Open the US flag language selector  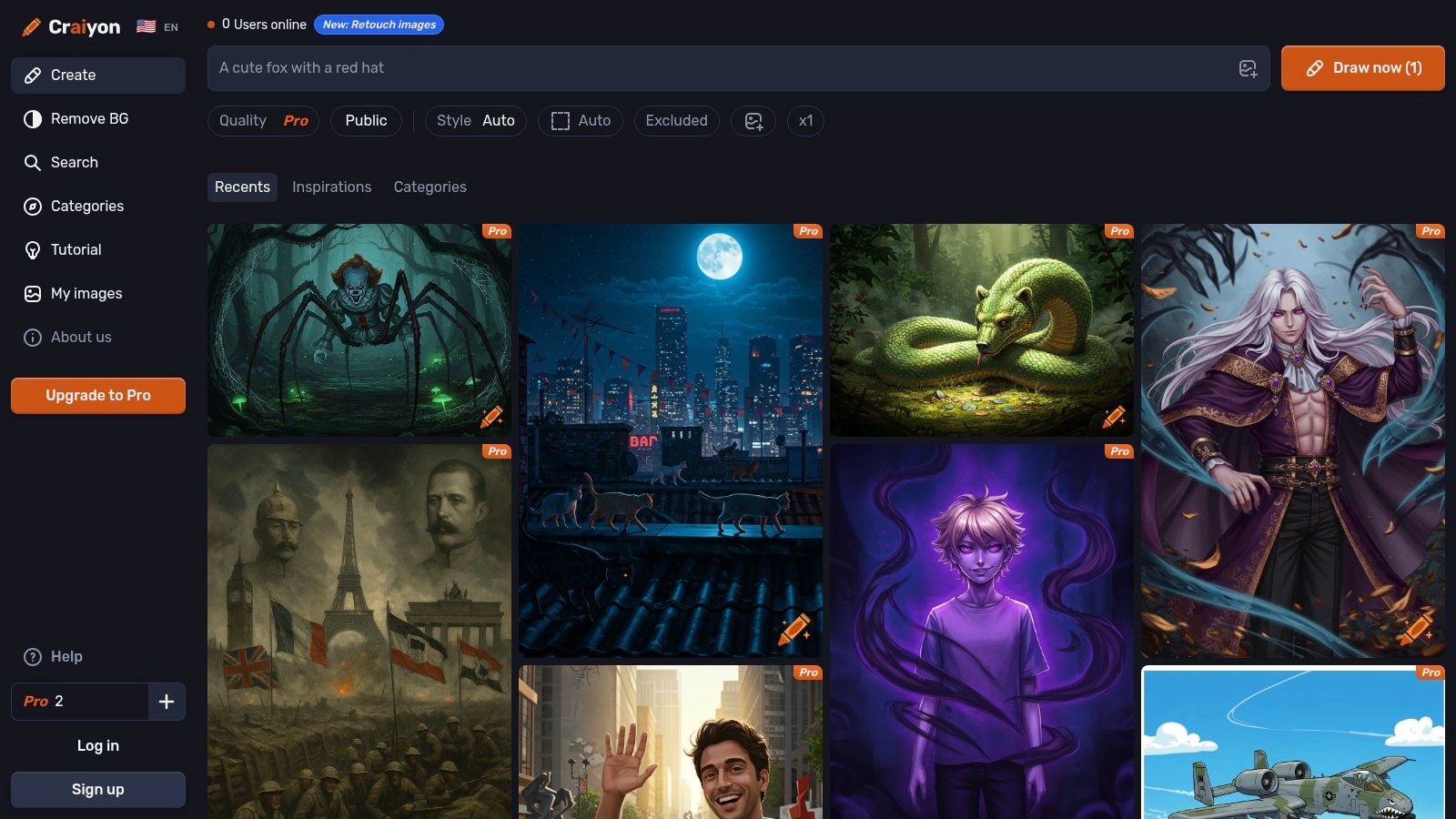coord(157,27)
